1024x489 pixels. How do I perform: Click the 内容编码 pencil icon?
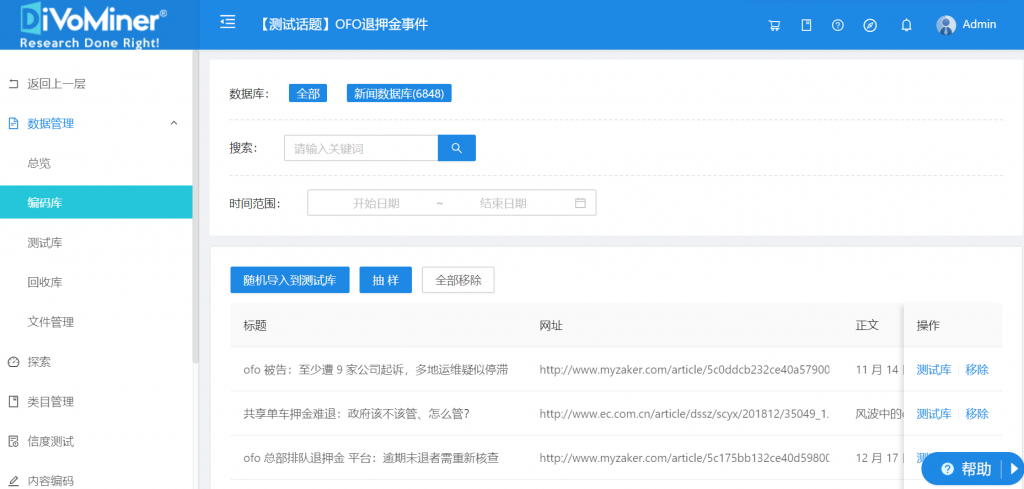13,481
